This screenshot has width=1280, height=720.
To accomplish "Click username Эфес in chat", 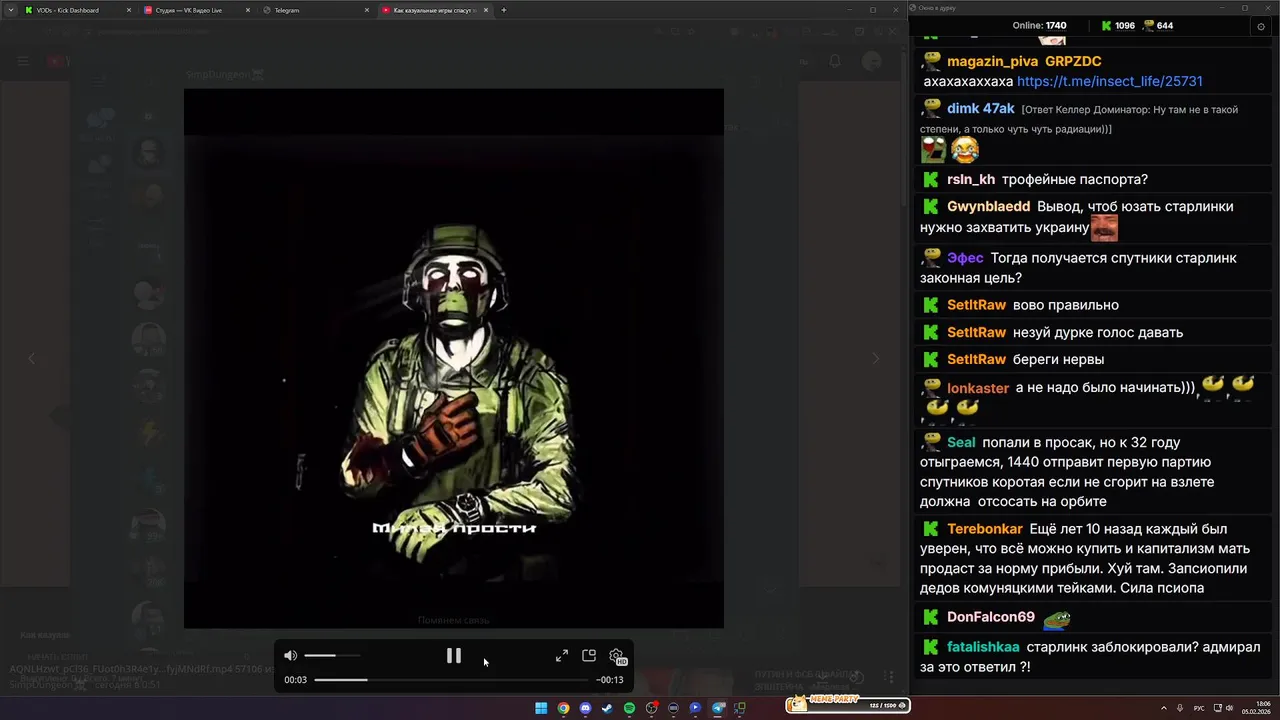I will click(965, 257).
